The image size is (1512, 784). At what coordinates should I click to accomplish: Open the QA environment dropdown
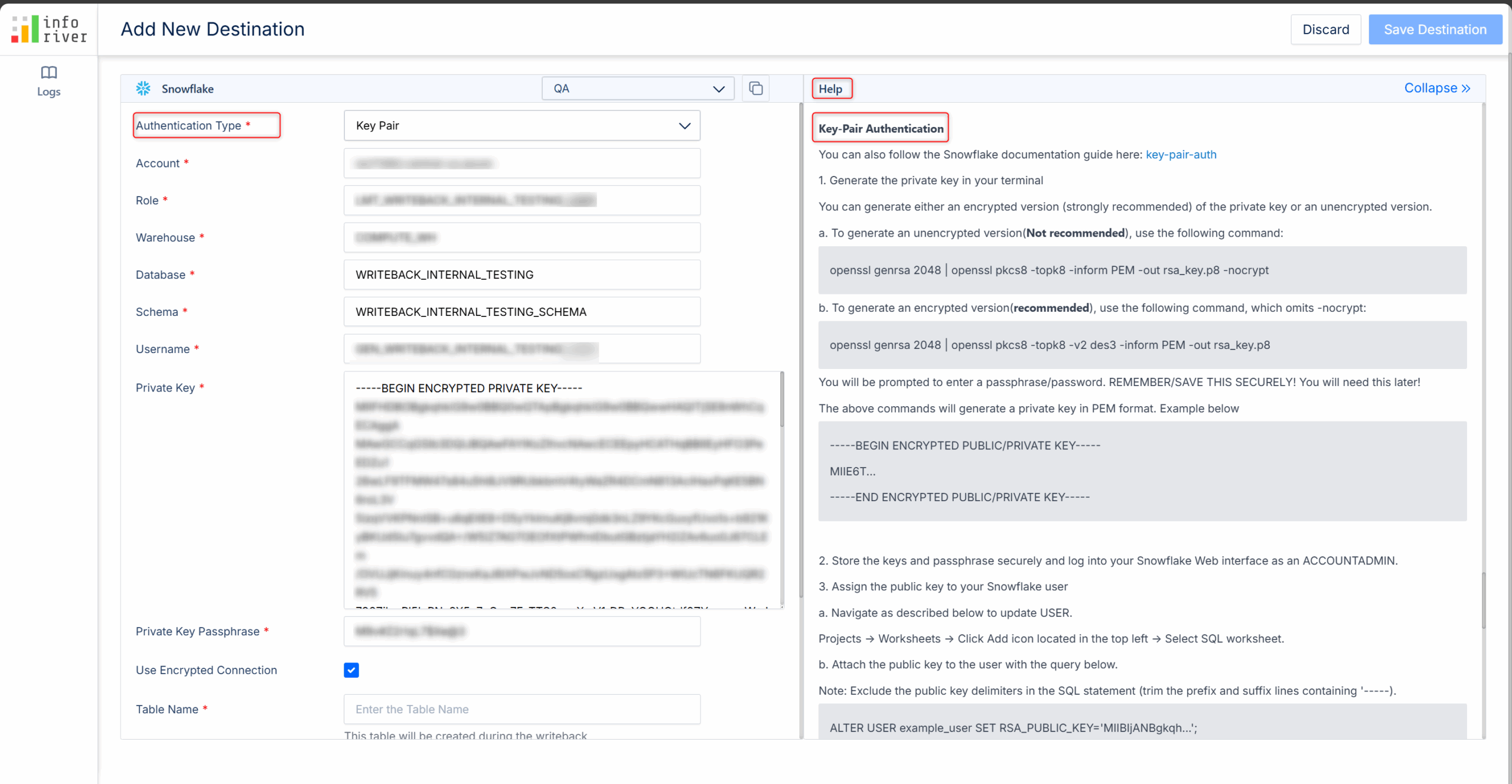click(637, 89)
